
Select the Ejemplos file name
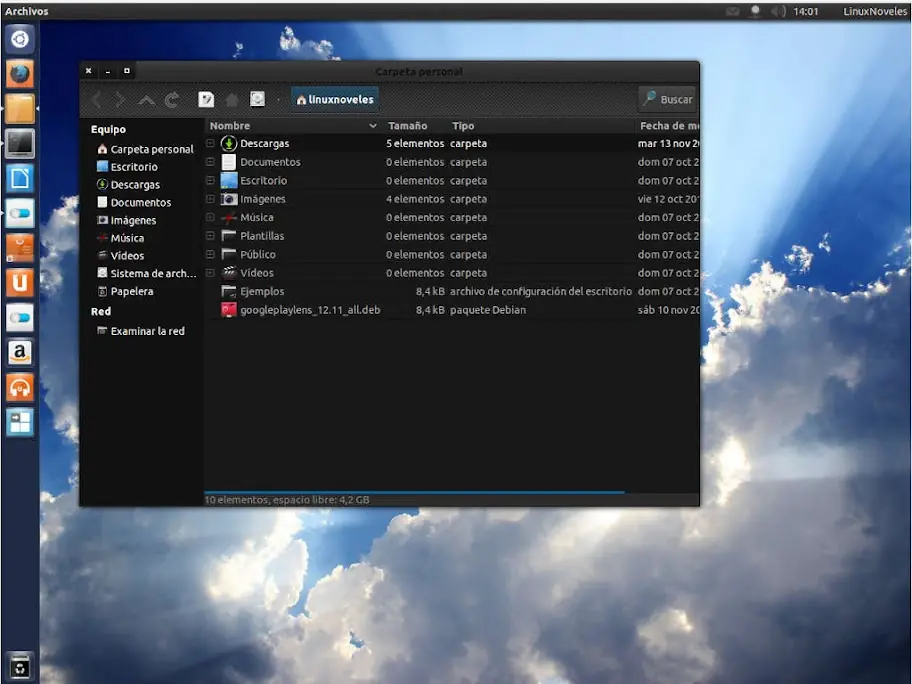(x=262, y=291)
